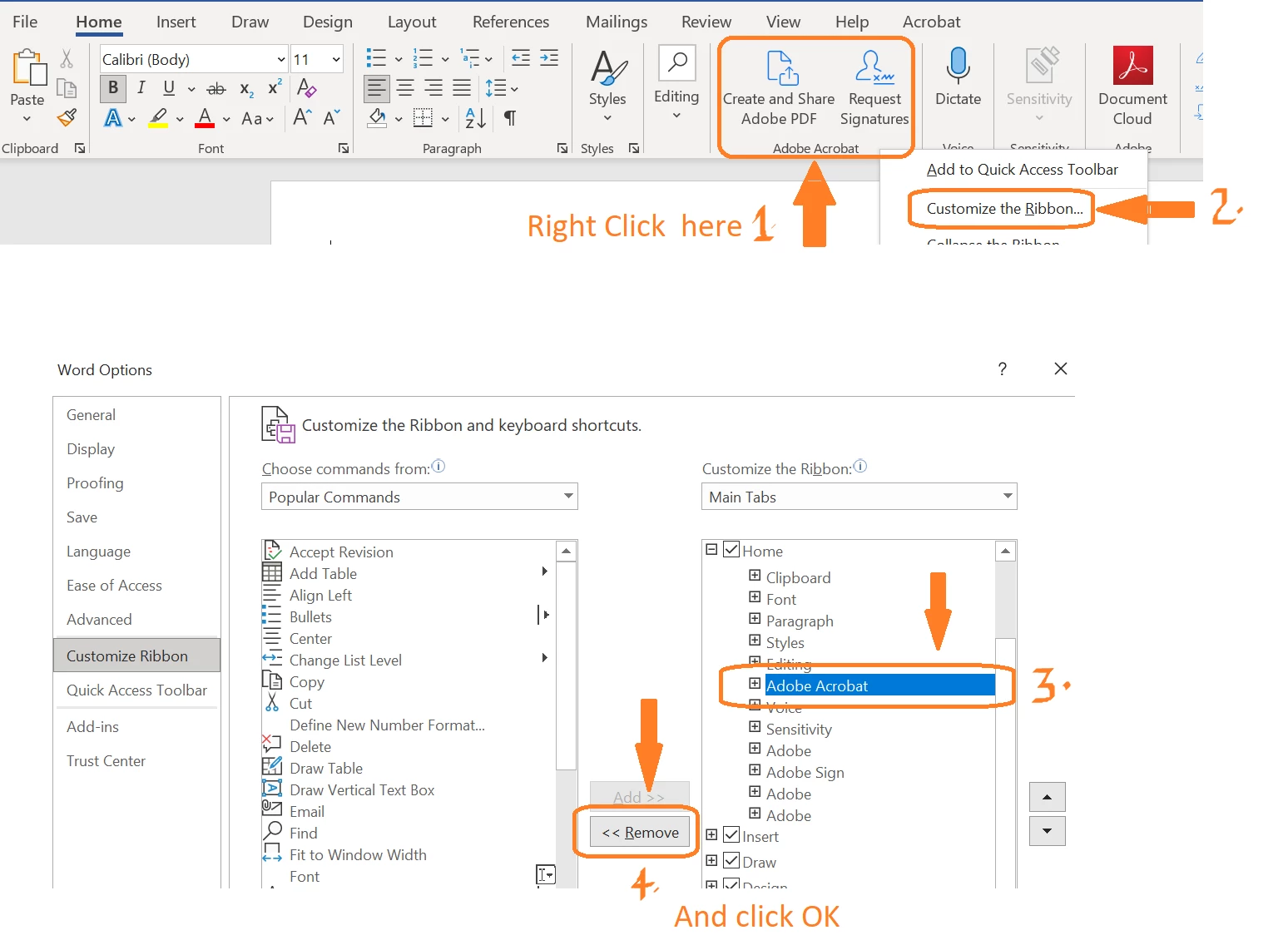This screenshot has height=945, width=1288.
Task: Expand the Clipboard group node
Action: pyautogui.click(x=755, y=575)
